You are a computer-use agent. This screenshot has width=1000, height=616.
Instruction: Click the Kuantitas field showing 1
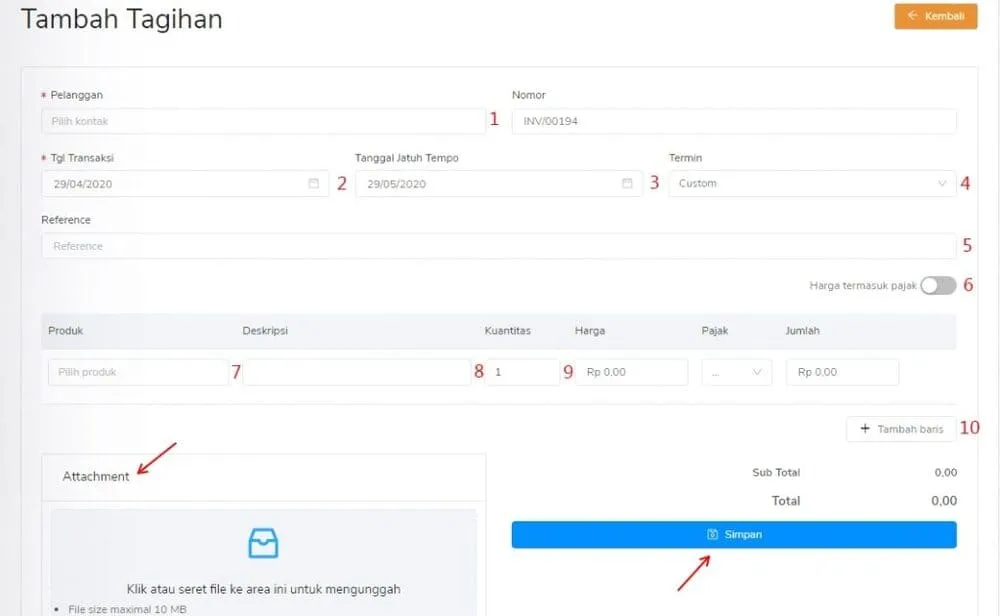tap(525, 371)
